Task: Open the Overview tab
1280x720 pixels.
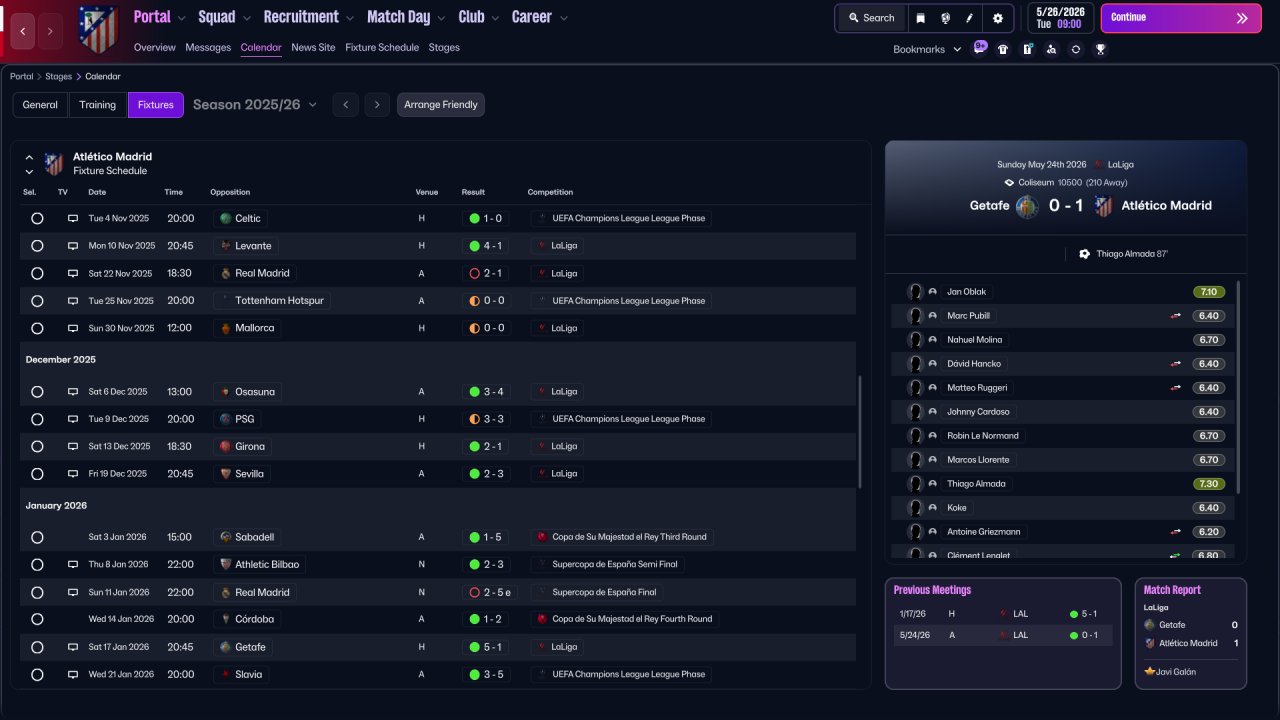Action: pos(154,48)
